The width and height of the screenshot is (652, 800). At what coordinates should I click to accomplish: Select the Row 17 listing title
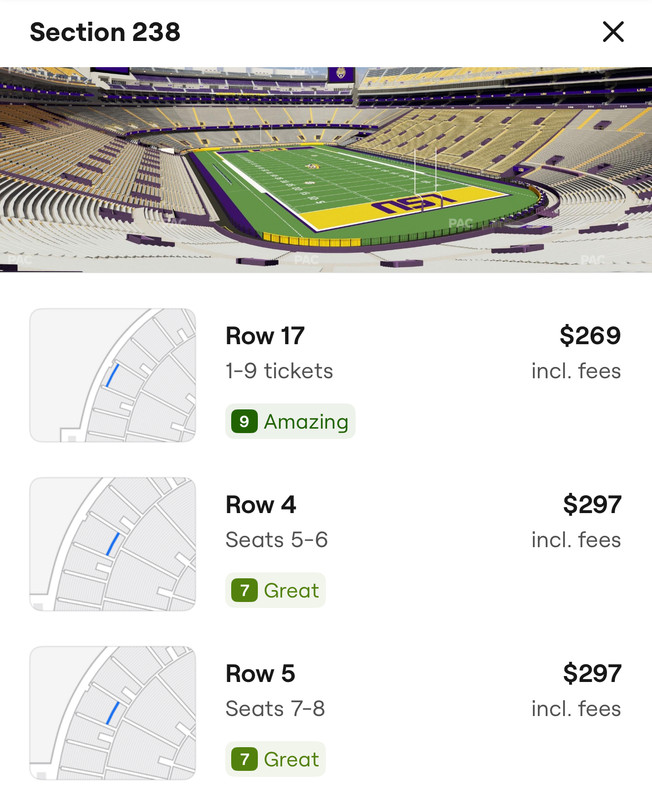pyautogui.click(x=265, y=336)
